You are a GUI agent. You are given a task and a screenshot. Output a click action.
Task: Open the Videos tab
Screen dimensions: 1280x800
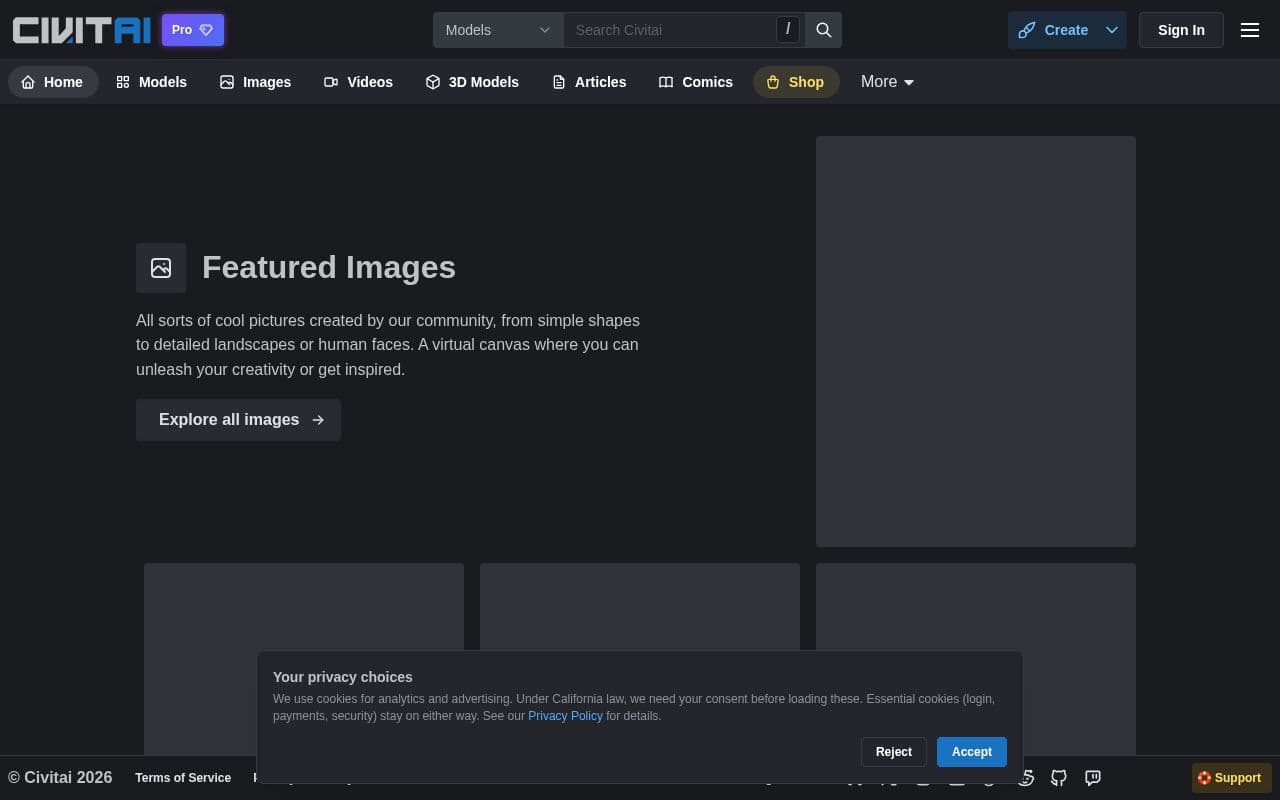pos(358,82)
